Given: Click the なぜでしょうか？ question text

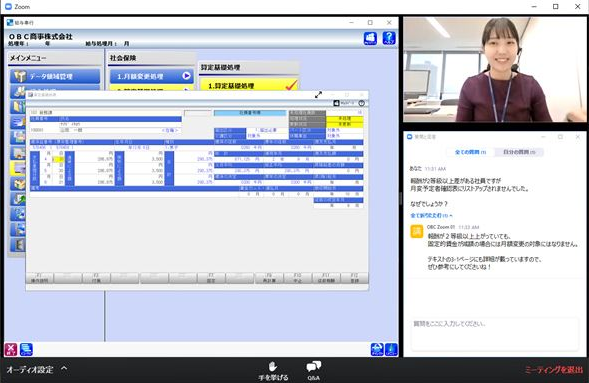Looking at the screenshot, I should [429, 204].
